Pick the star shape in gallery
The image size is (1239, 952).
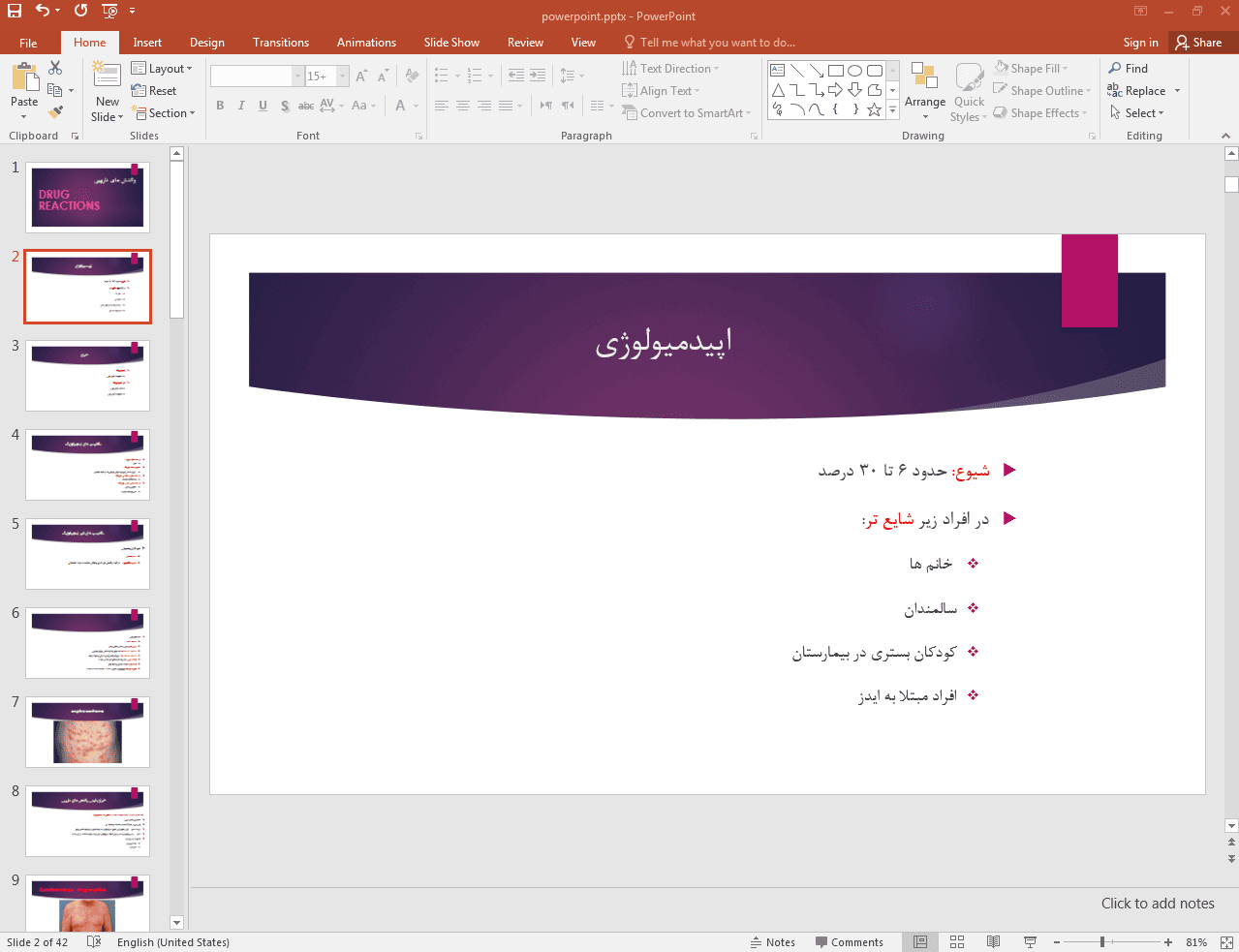pos(874,109)
